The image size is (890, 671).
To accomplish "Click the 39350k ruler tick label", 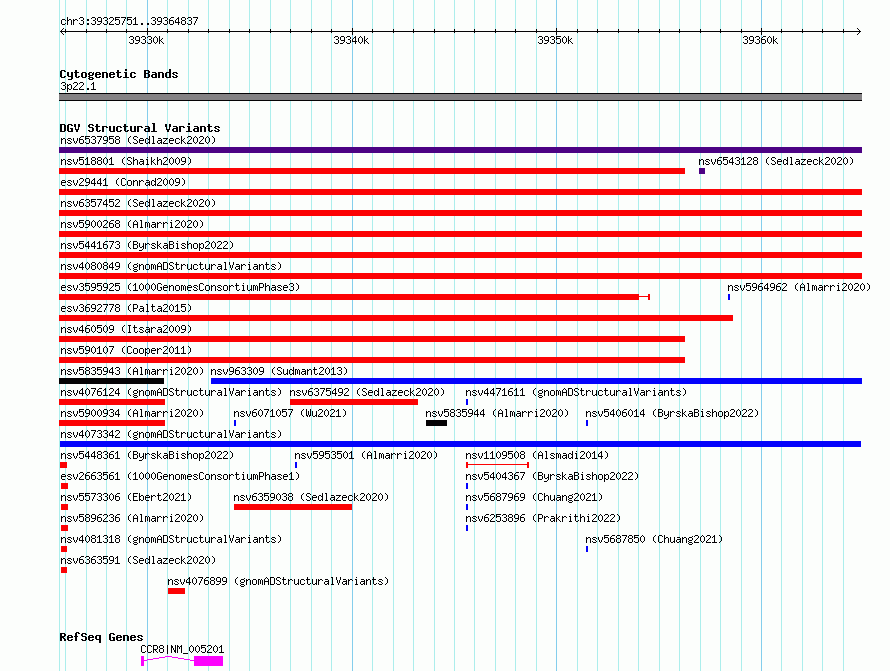I will coord(555,40).
